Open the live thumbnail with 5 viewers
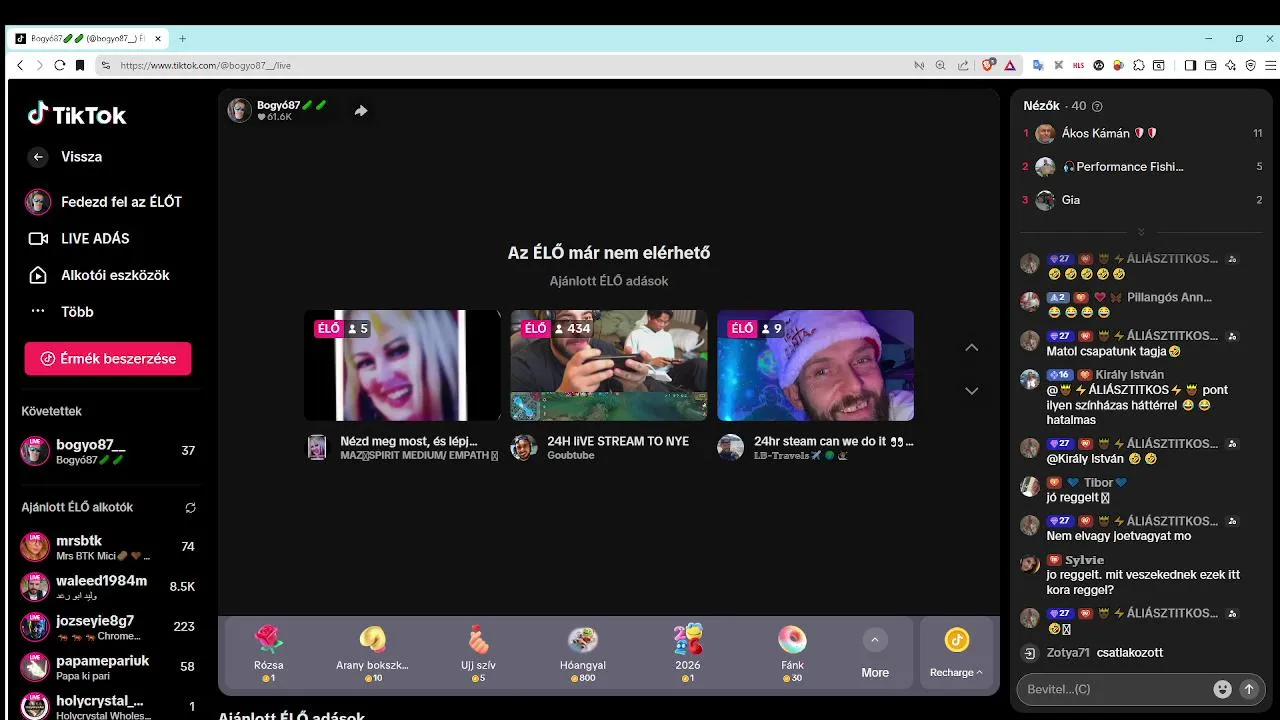1280x720 pixels. coord(402,365)
